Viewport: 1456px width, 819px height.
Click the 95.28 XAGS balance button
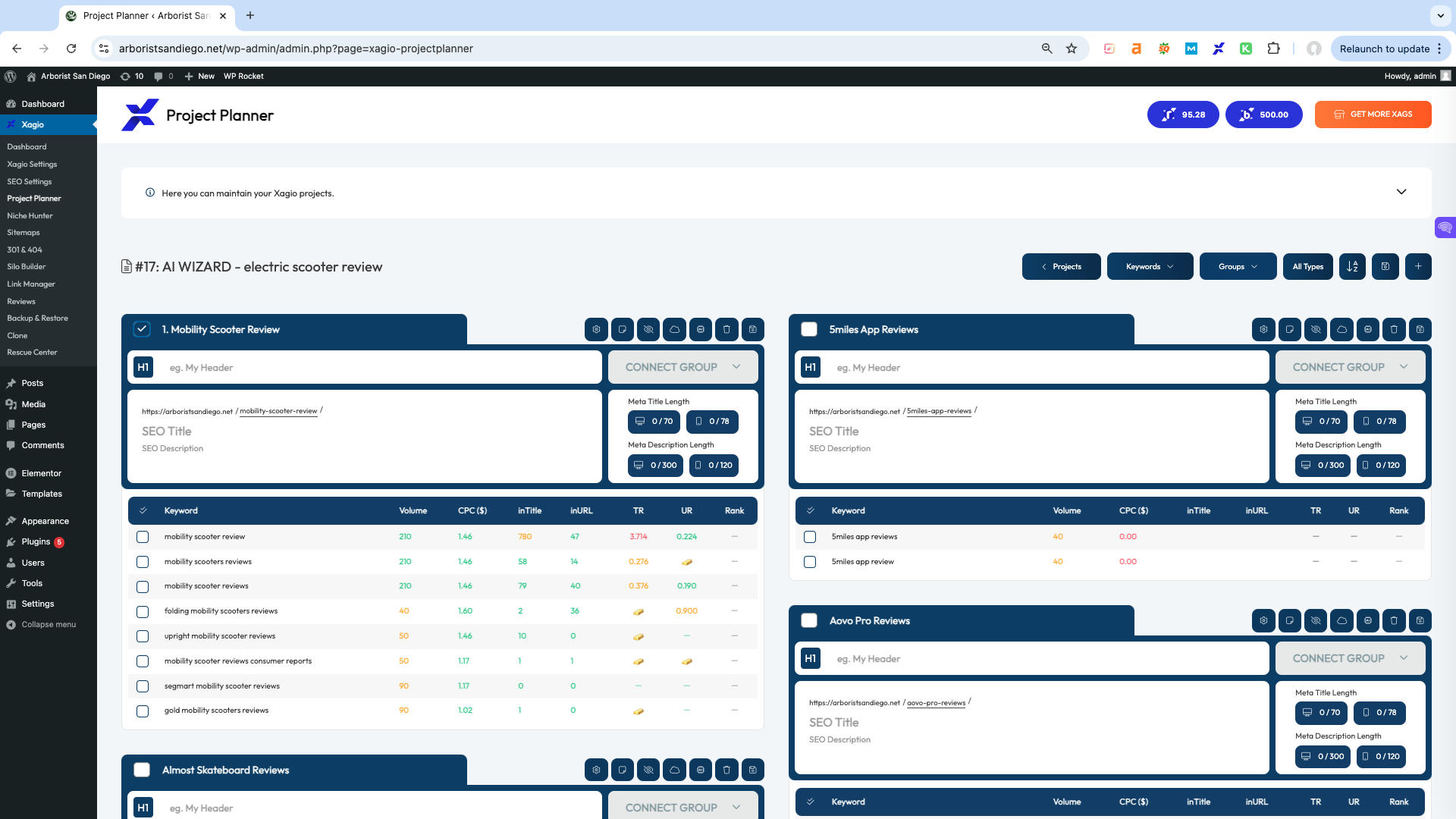(1183, 115)
